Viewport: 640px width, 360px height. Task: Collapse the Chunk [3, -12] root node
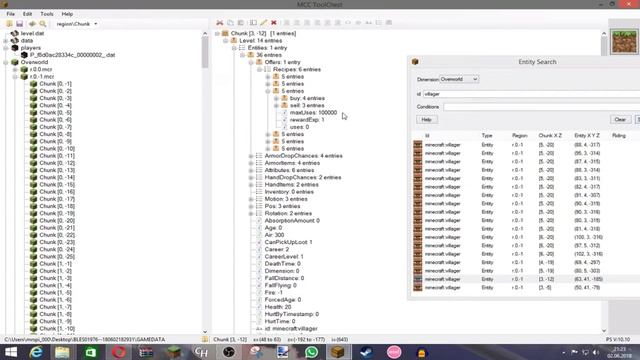218,33
